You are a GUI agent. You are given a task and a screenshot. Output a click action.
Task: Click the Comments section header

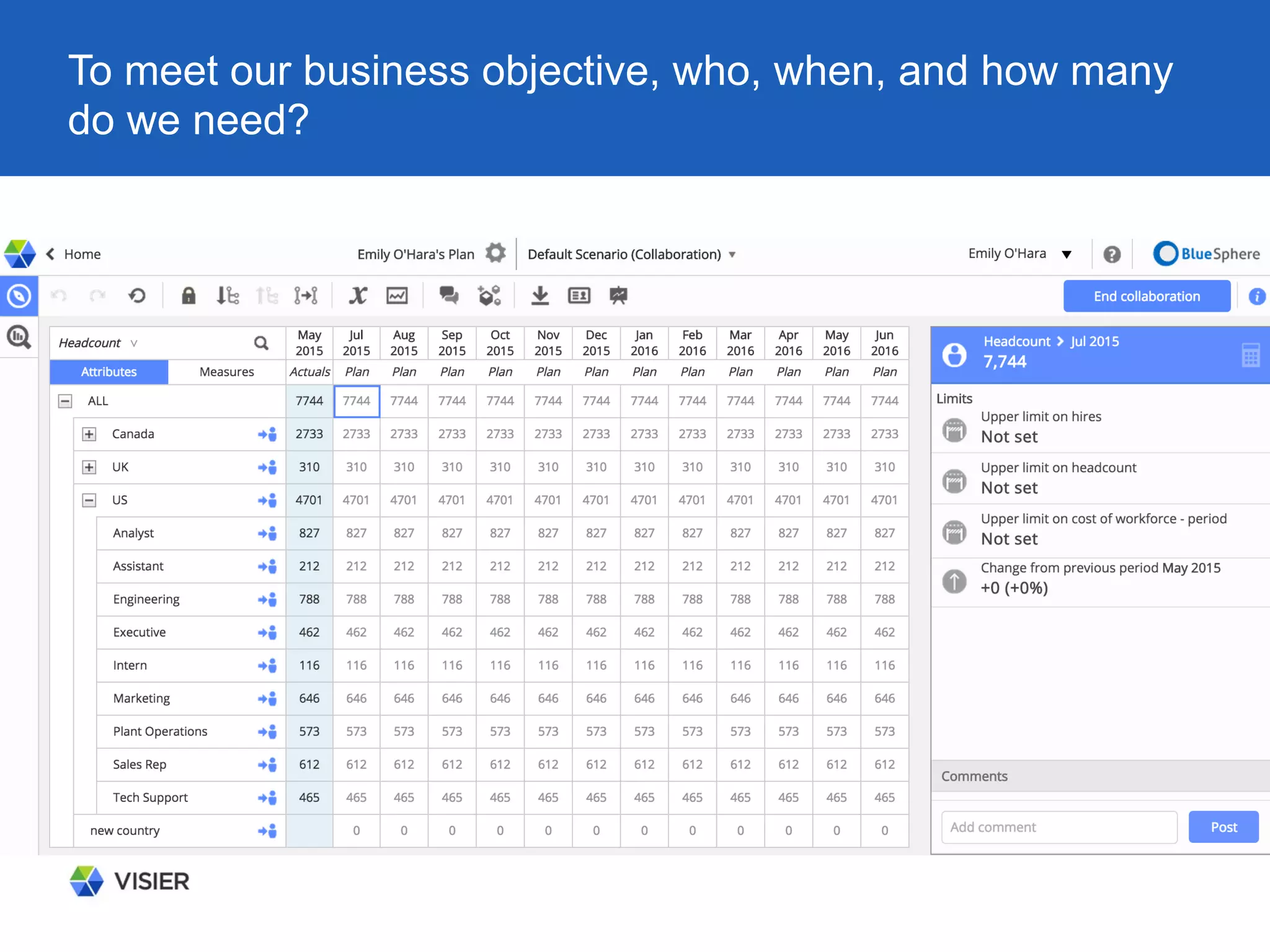pyautogui.click(x=1101, y=776)
